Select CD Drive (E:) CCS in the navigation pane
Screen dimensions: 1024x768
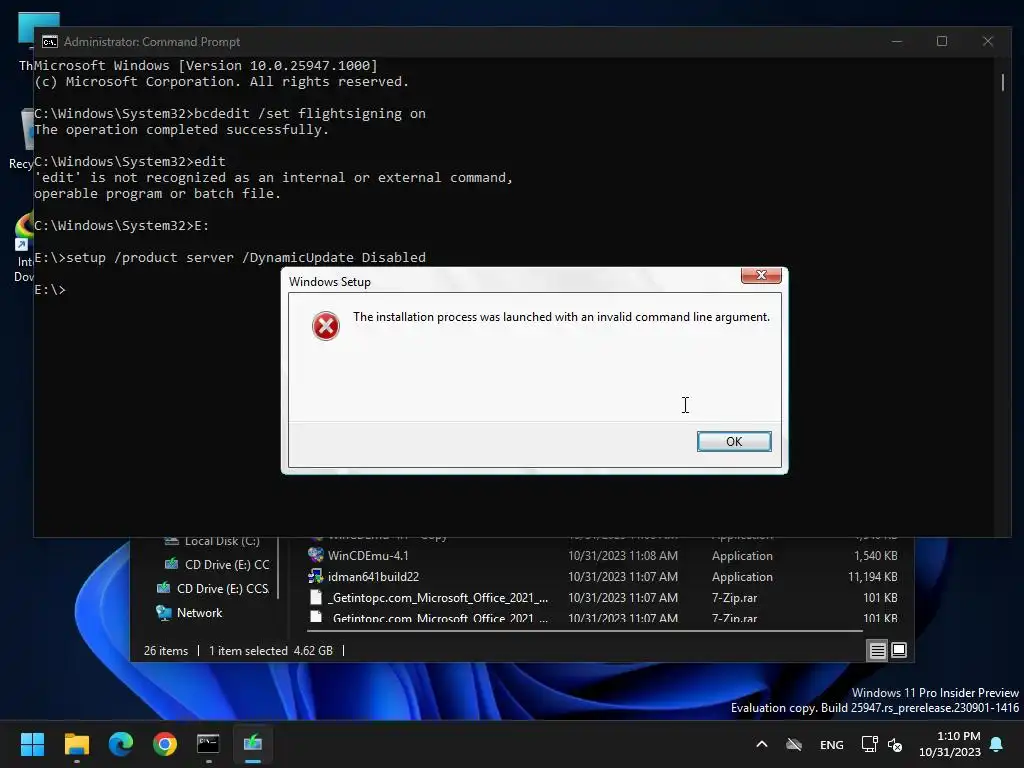point(223,588)
